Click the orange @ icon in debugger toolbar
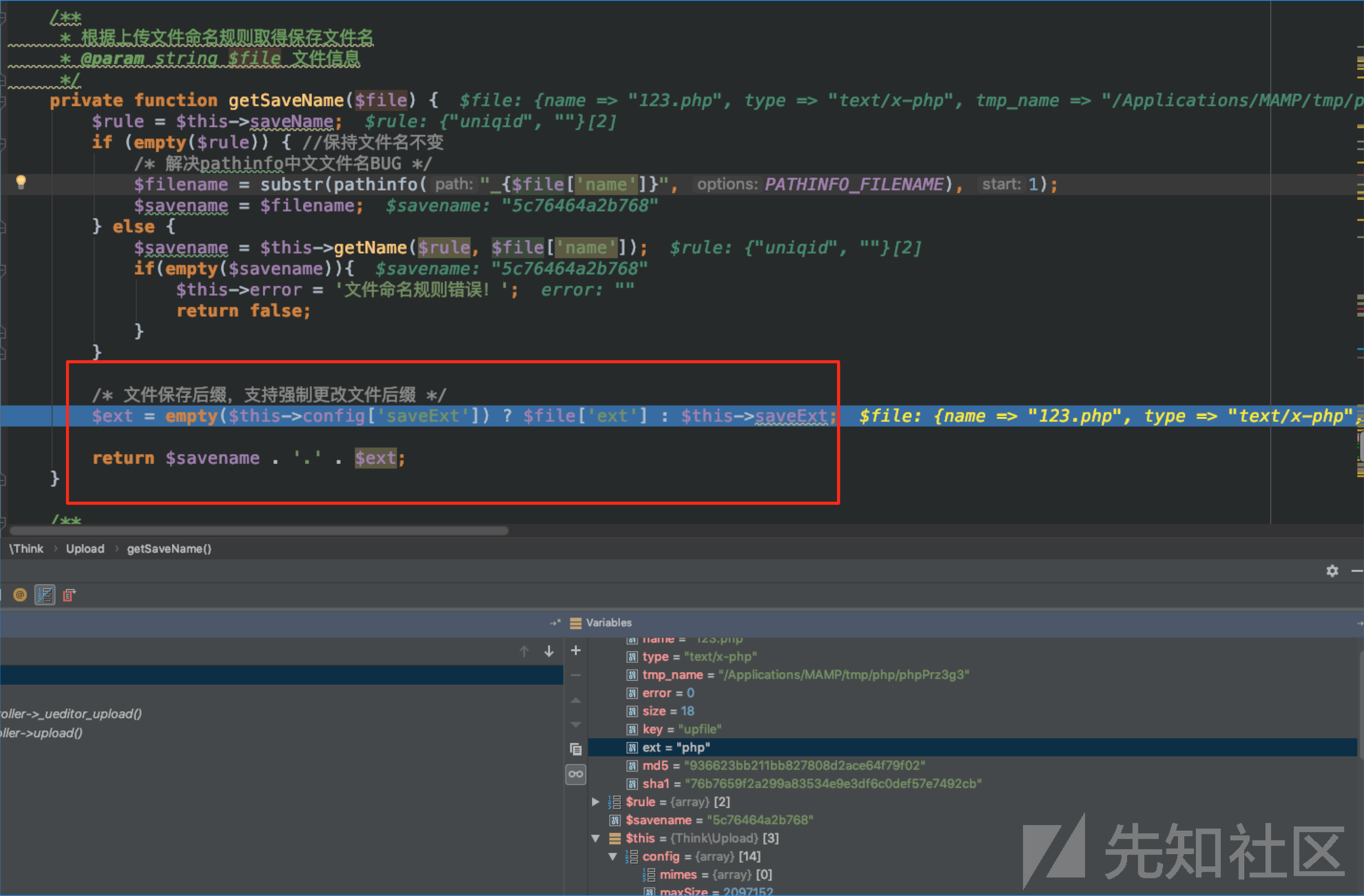1364x896 pixels. point(20,595)
